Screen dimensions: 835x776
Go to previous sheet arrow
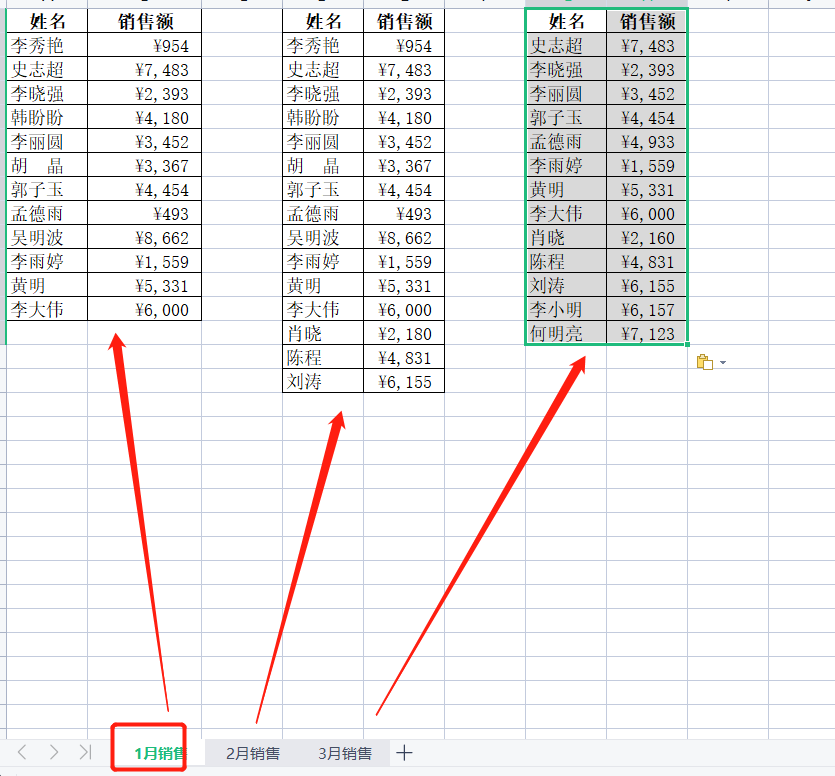coord(22,752)
